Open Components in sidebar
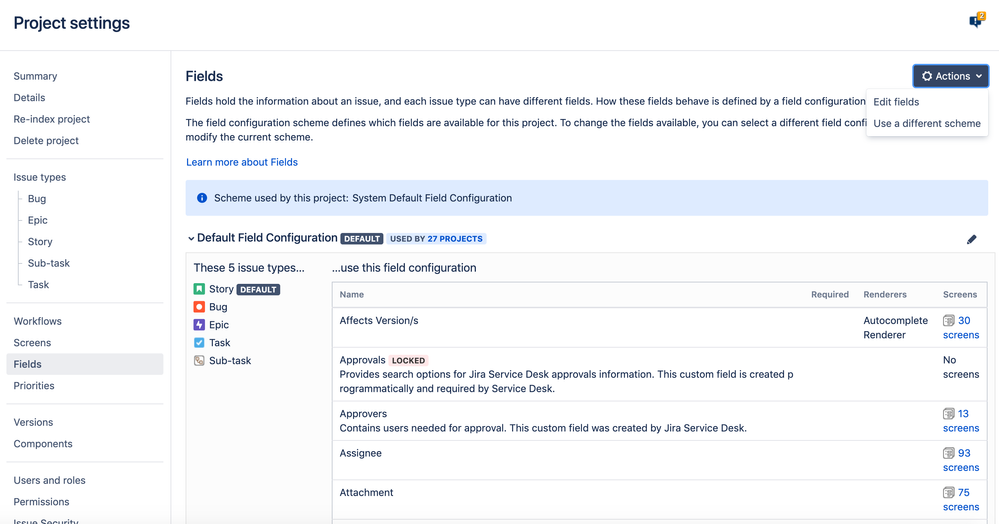Screen dimensions: 999x524 click(x=43, y=444)
